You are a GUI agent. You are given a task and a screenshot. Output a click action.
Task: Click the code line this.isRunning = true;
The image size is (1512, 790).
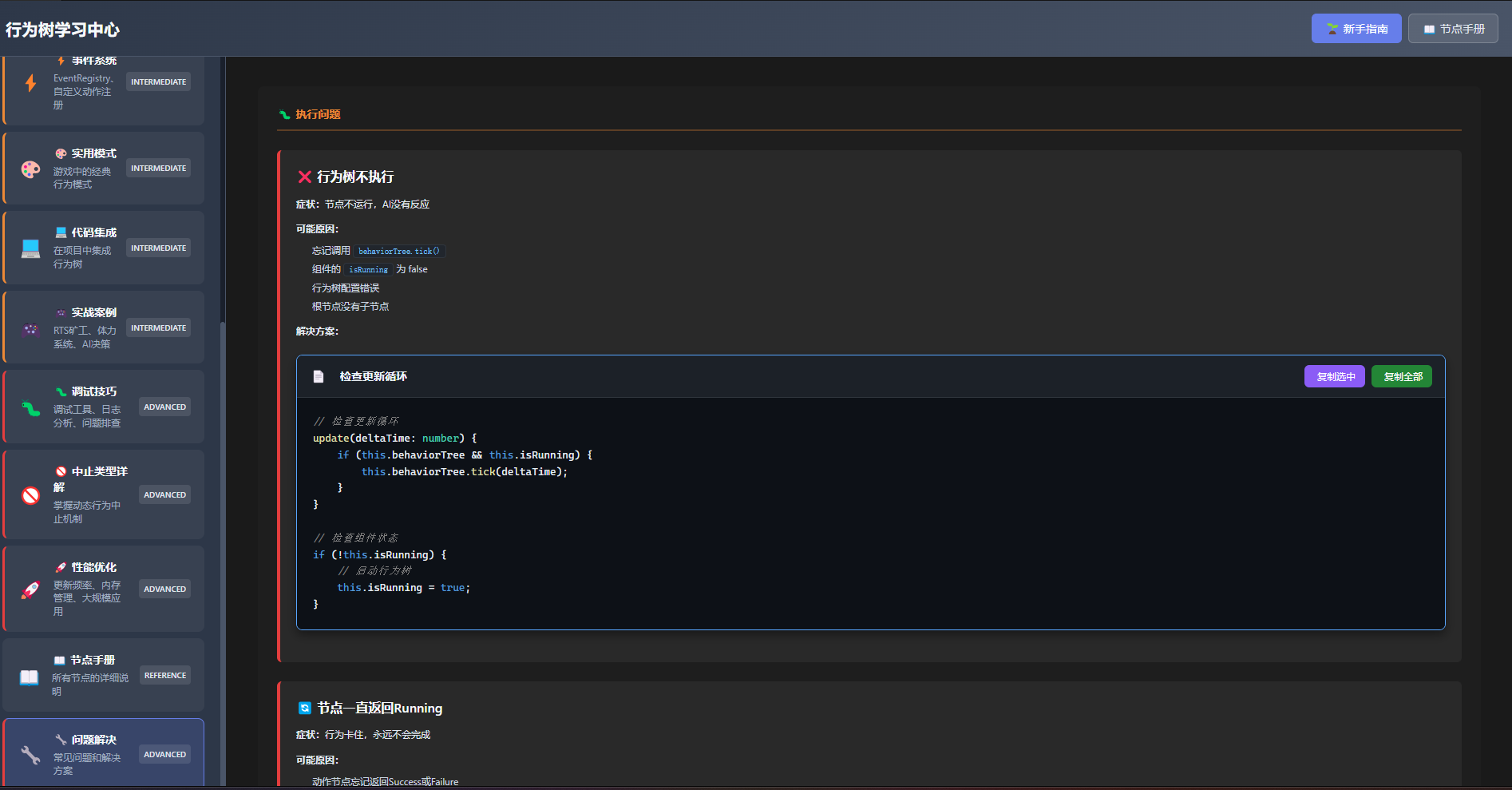pyautogui.click(x=404, y=588)
